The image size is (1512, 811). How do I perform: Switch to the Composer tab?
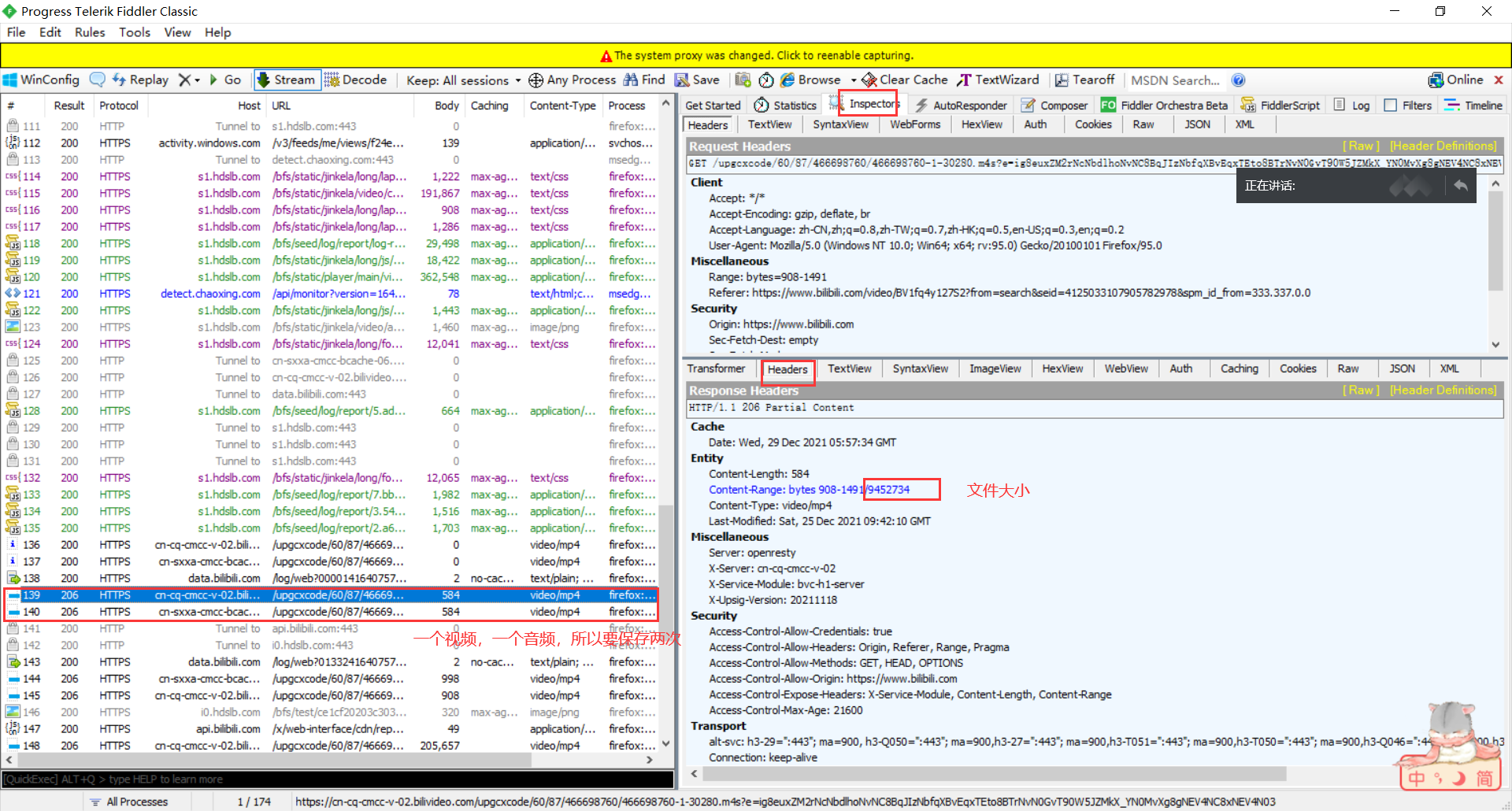(x=1054, y=106)
